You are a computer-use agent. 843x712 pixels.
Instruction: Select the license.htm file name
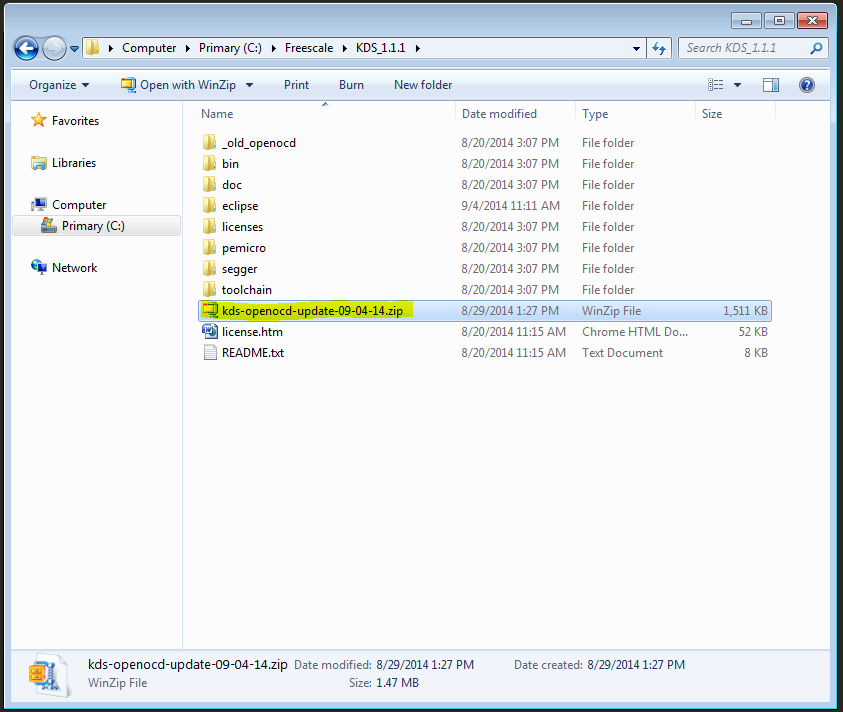[252, 332]
